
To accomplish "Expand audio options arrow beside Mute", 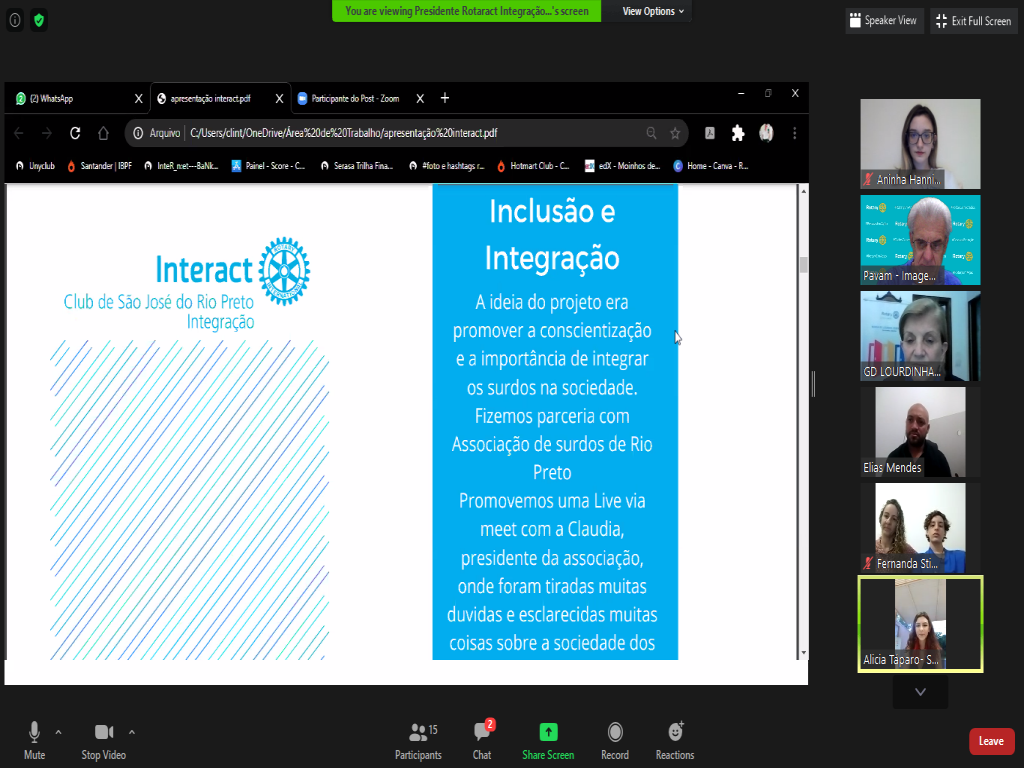I will click(x=58, y=731).
